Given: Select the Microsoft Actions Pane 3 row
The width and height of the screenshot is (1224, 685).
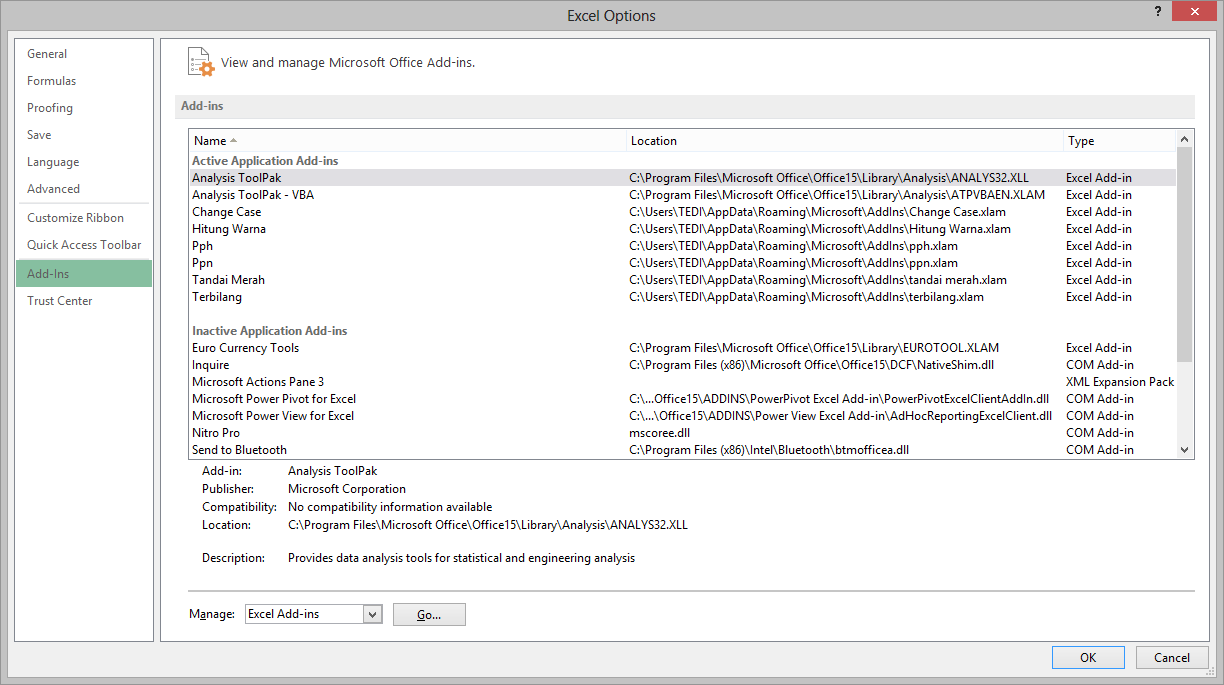Looking at the screenshot, I should pyautogui.click(x=682, y=382).
